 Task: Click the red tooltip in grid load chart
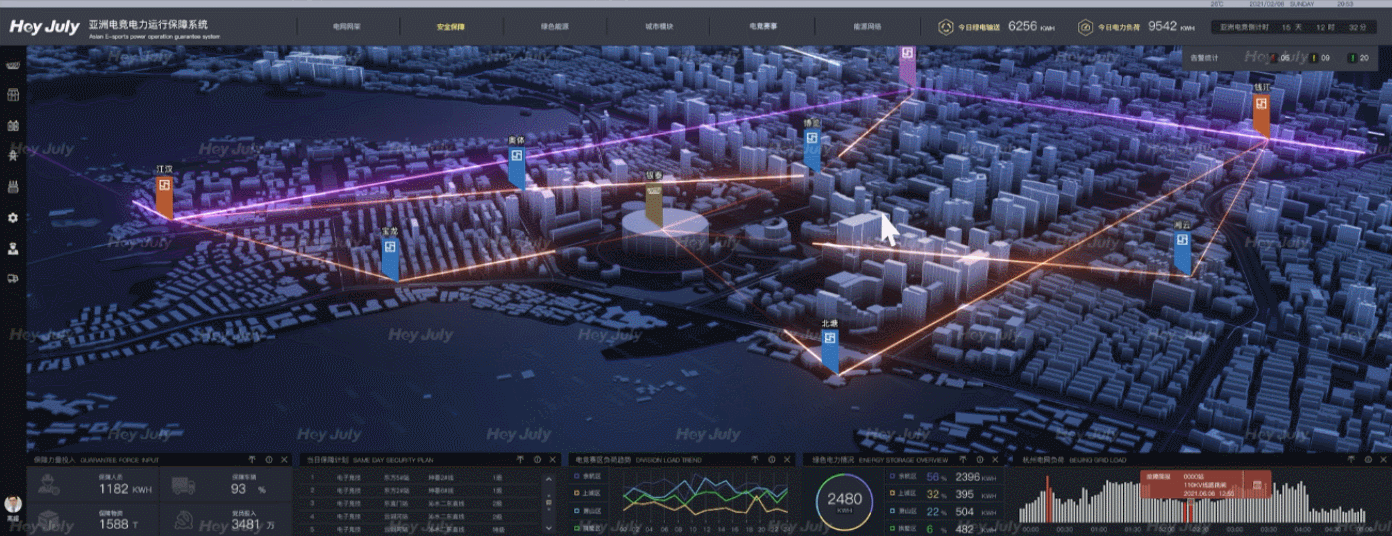(x=1207, y=483)
